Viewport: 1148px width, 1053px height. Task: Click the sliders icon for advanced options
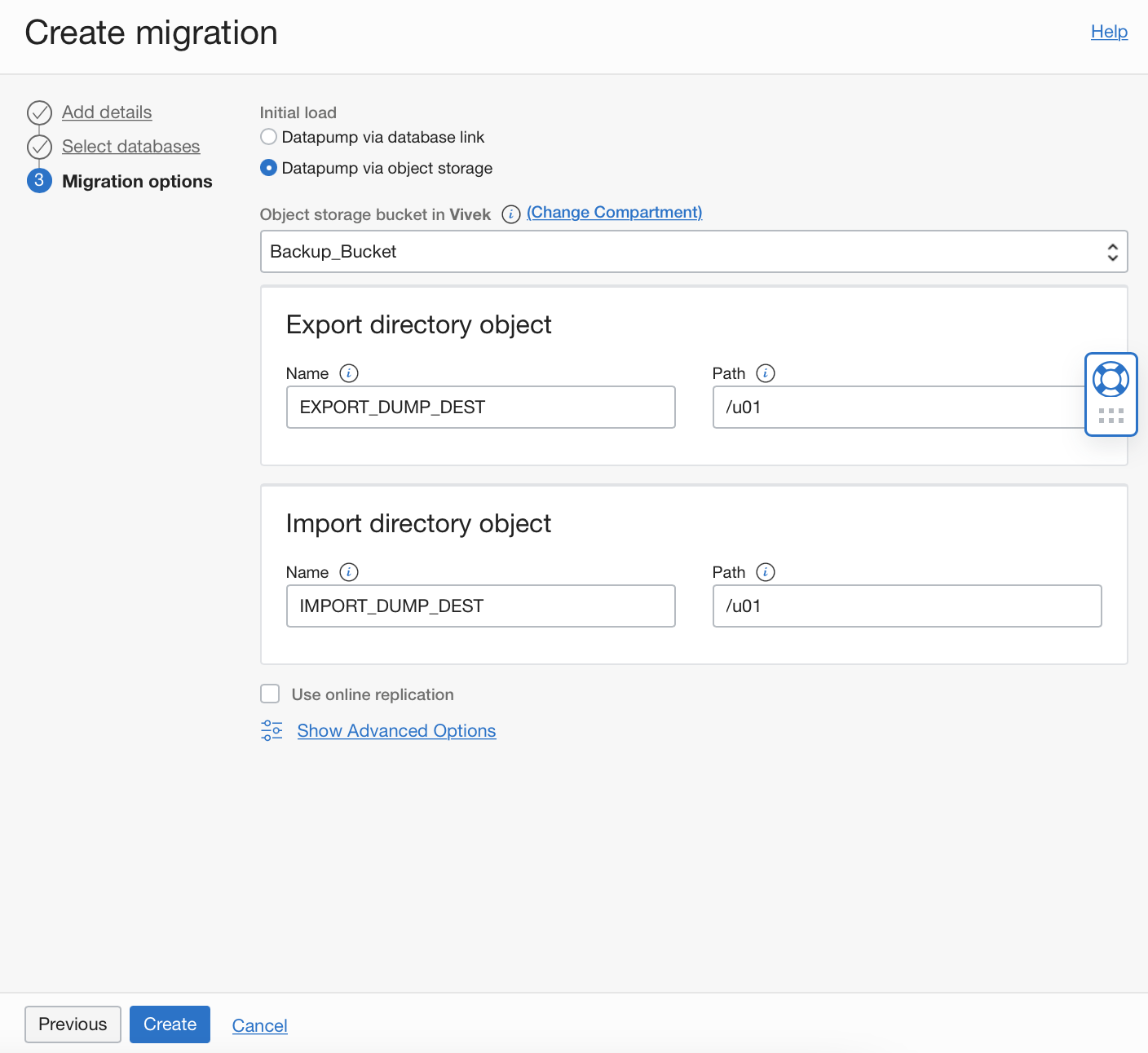pos(272,730)
